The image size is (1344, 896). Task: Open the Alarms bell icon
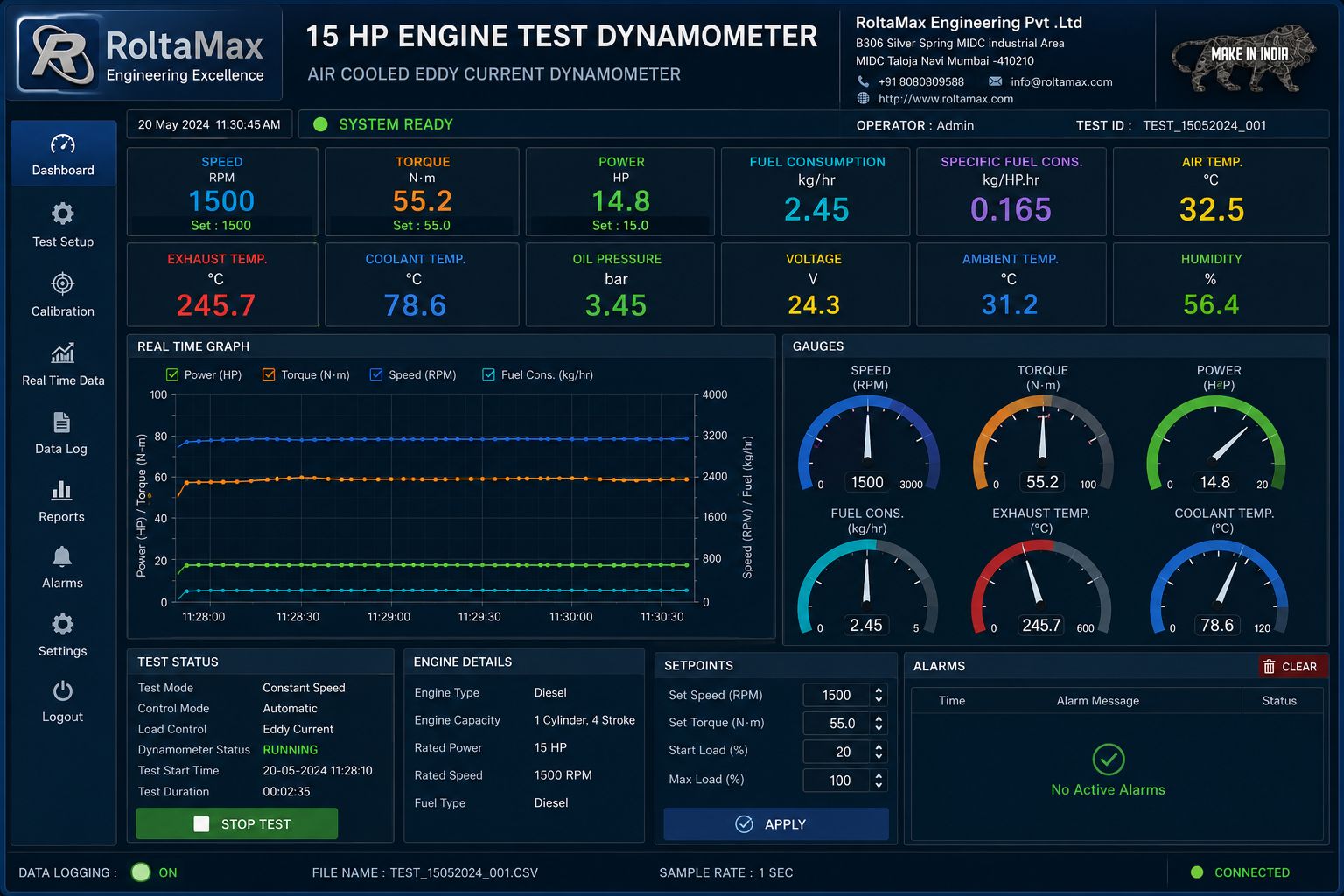62,556
